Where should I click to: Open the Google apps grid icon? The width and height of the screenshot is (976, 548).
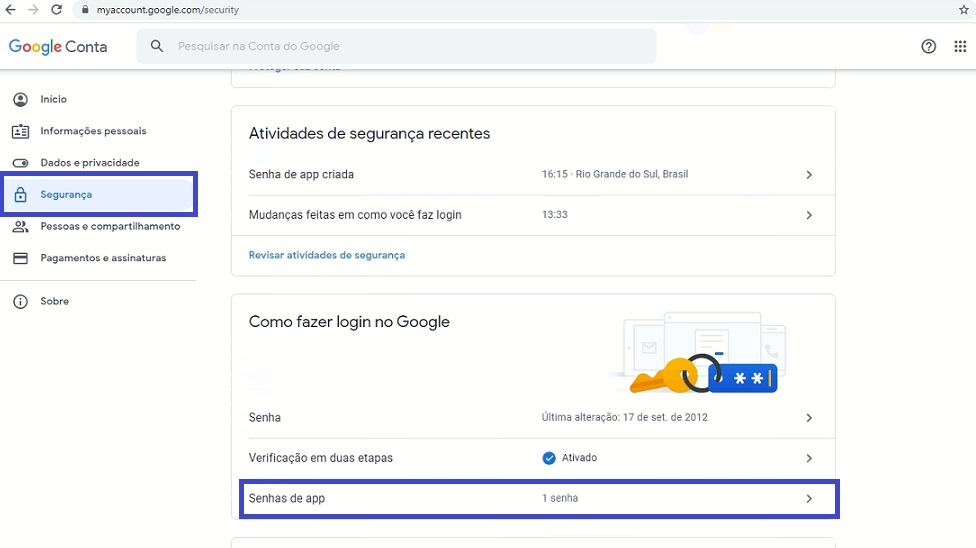tap(960, 46)
